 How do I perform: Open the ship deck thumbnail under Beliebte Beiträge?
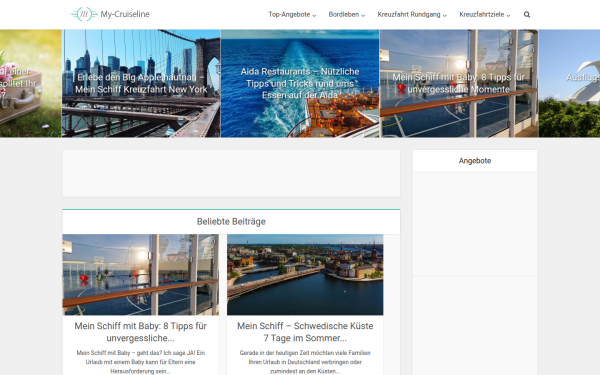coord(141,275)
